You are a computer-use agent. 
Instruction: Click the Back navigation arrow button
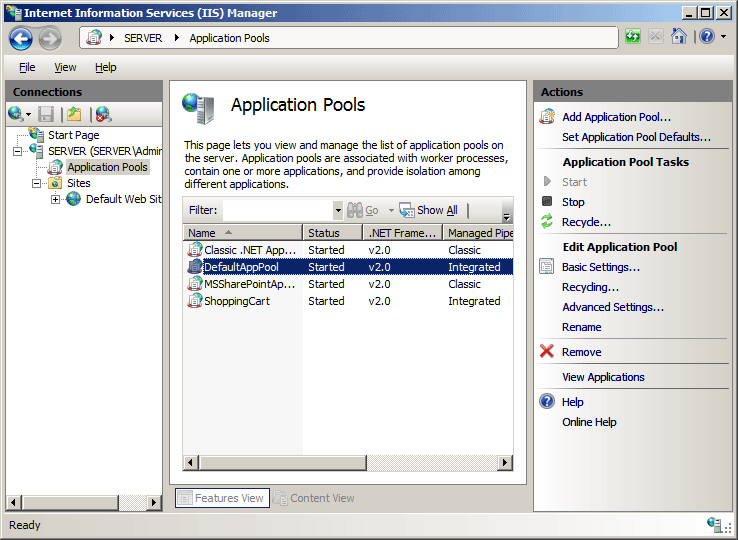(21, 38)
